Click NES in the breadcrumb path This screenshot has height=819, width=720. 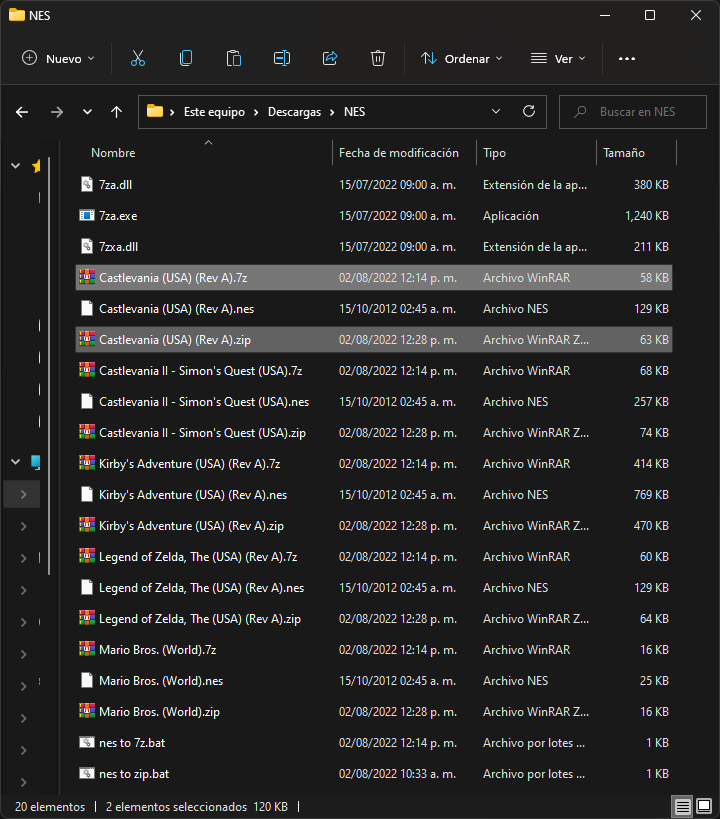click(354, 112)
